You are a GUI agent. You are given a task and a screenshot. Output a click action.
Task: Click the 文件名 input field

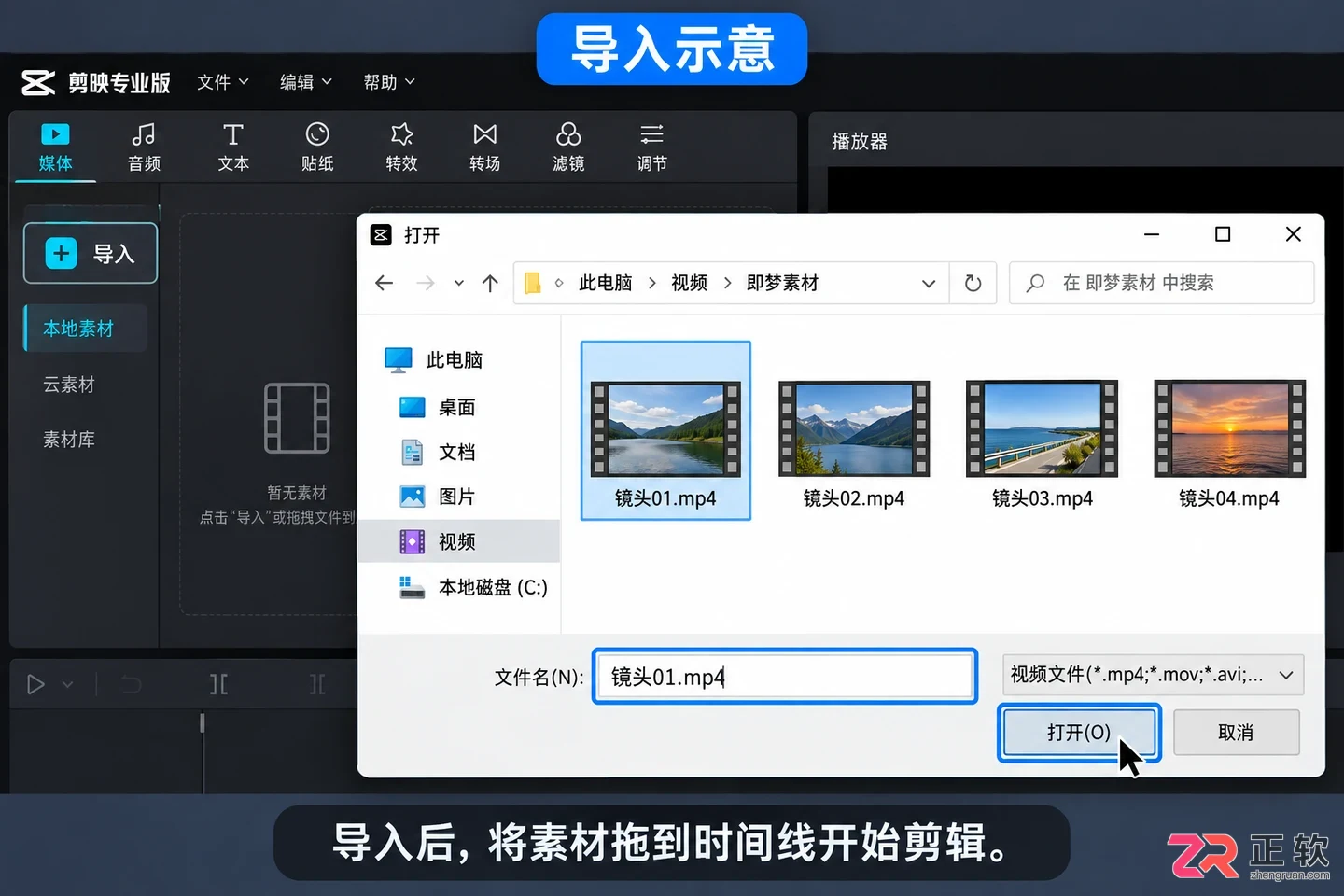[785, 676]
